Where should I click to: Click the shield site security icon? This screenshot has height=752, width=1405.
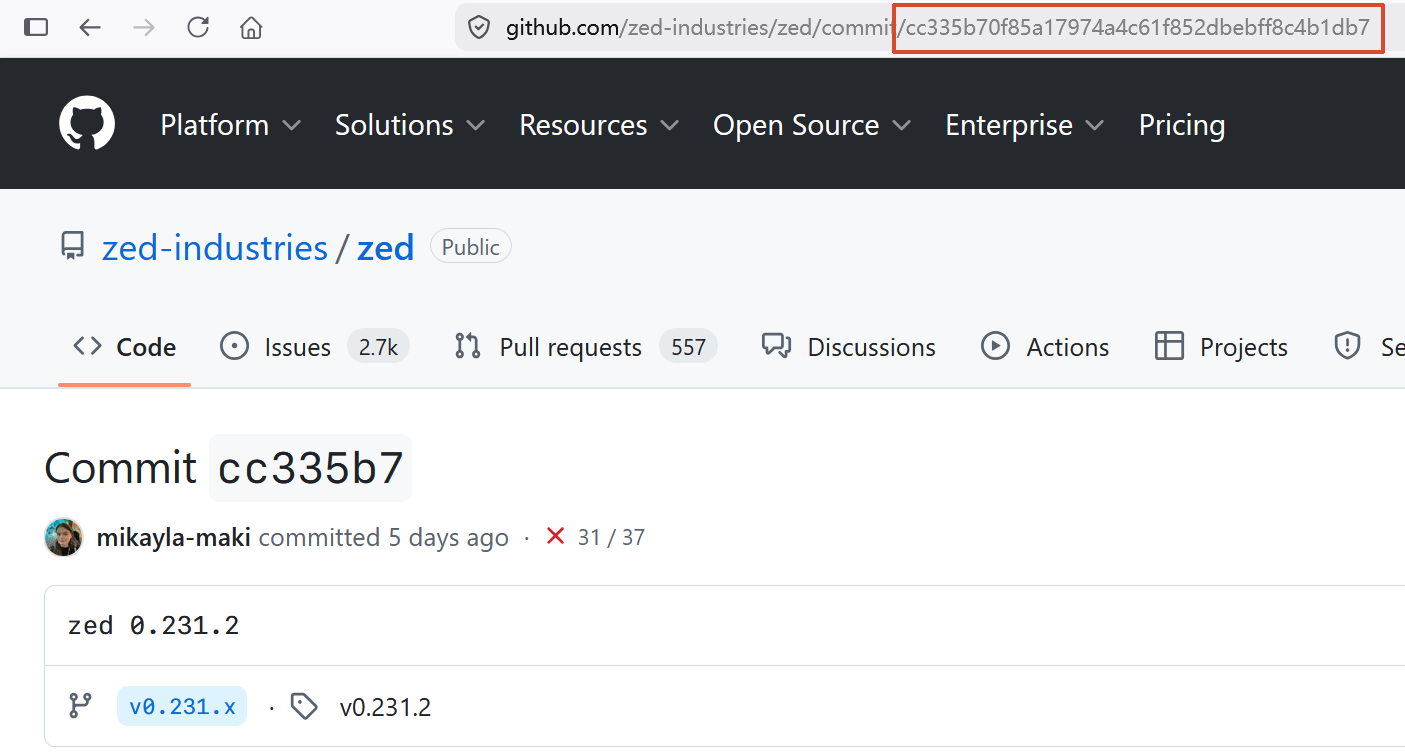tap(479, 28)
